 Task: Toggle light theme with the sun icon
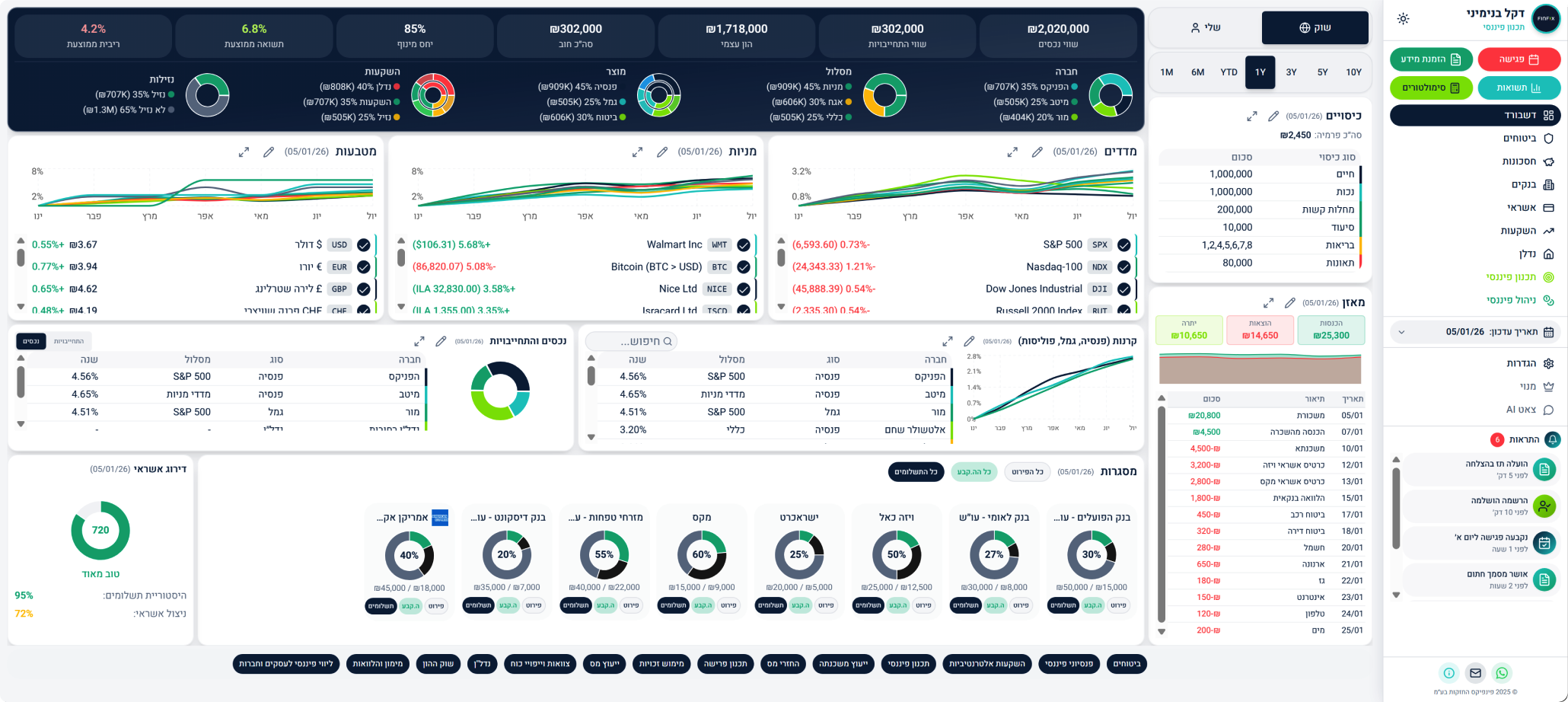tap(1403, 19)
